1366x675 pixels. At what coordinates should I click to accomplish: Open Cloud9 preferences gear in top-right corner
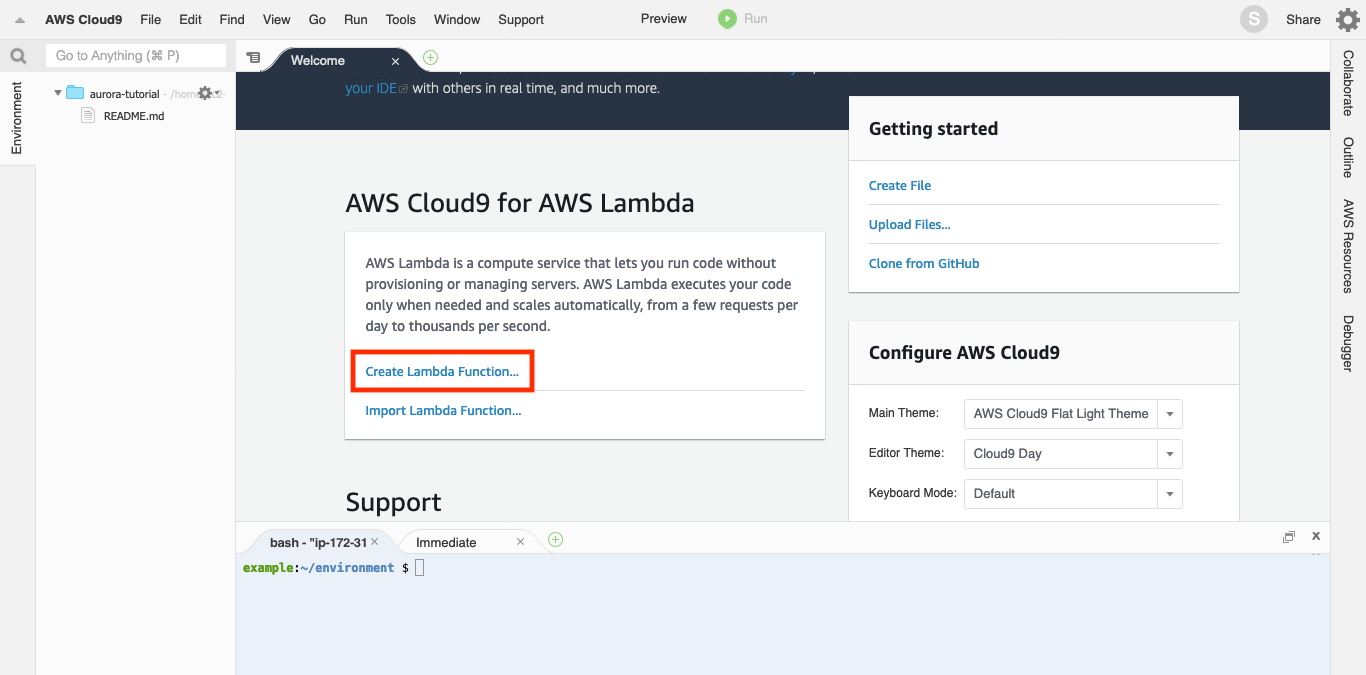pyautogui.click(x=1347, y=18)
